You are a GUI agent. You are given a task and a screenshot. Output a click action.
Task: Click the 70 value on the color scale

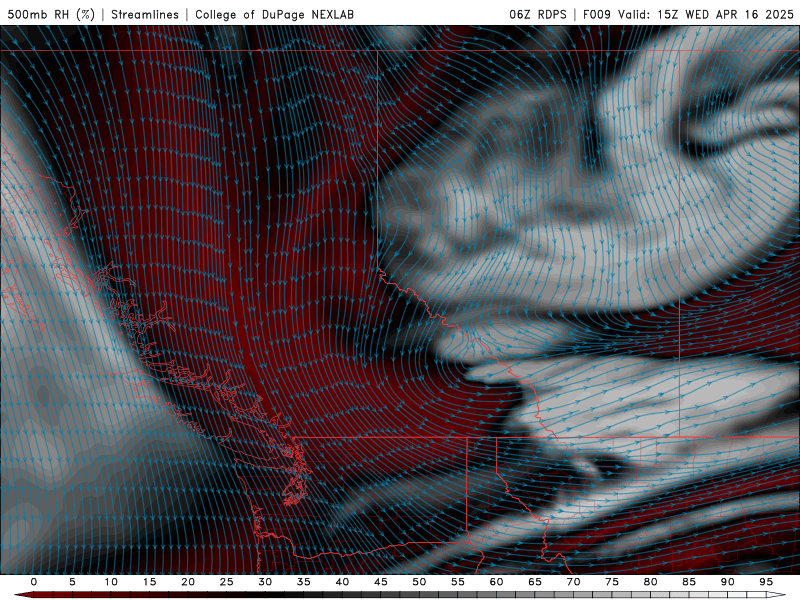(x=573, y=582)
